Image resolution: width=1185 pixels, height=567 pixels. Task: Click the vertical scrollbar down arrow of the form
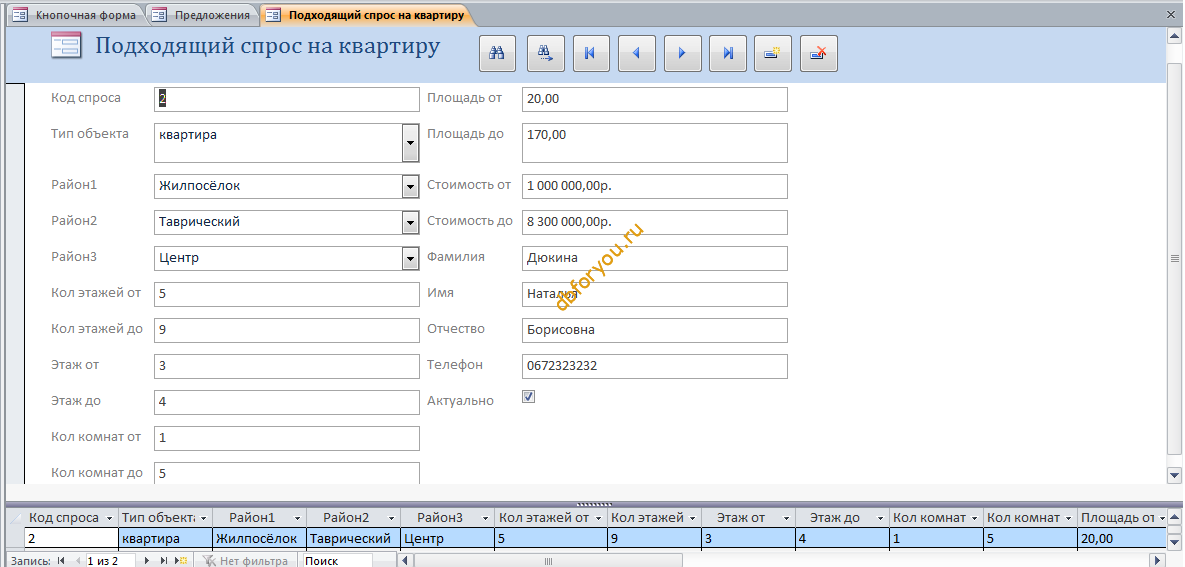[x=1174, y=475]
